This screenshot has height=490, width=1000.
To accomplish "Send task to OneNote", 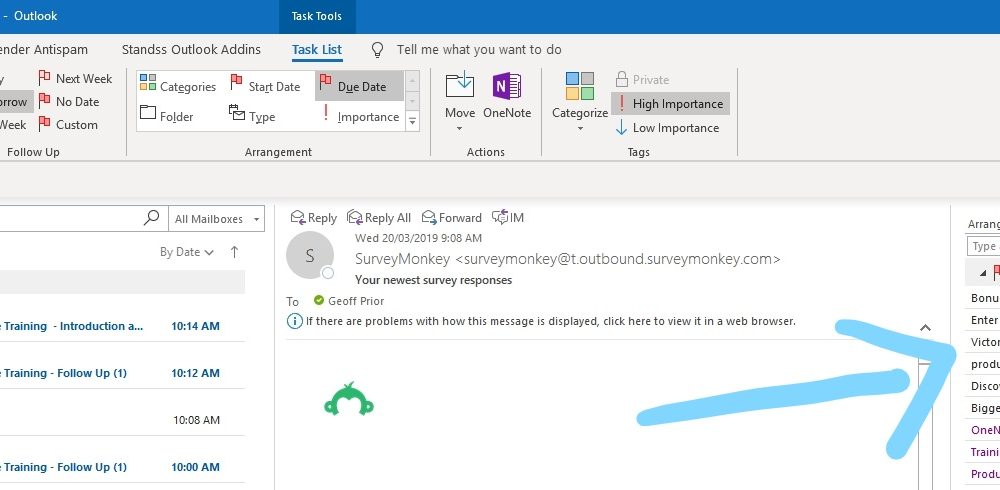I will [507, 96].
